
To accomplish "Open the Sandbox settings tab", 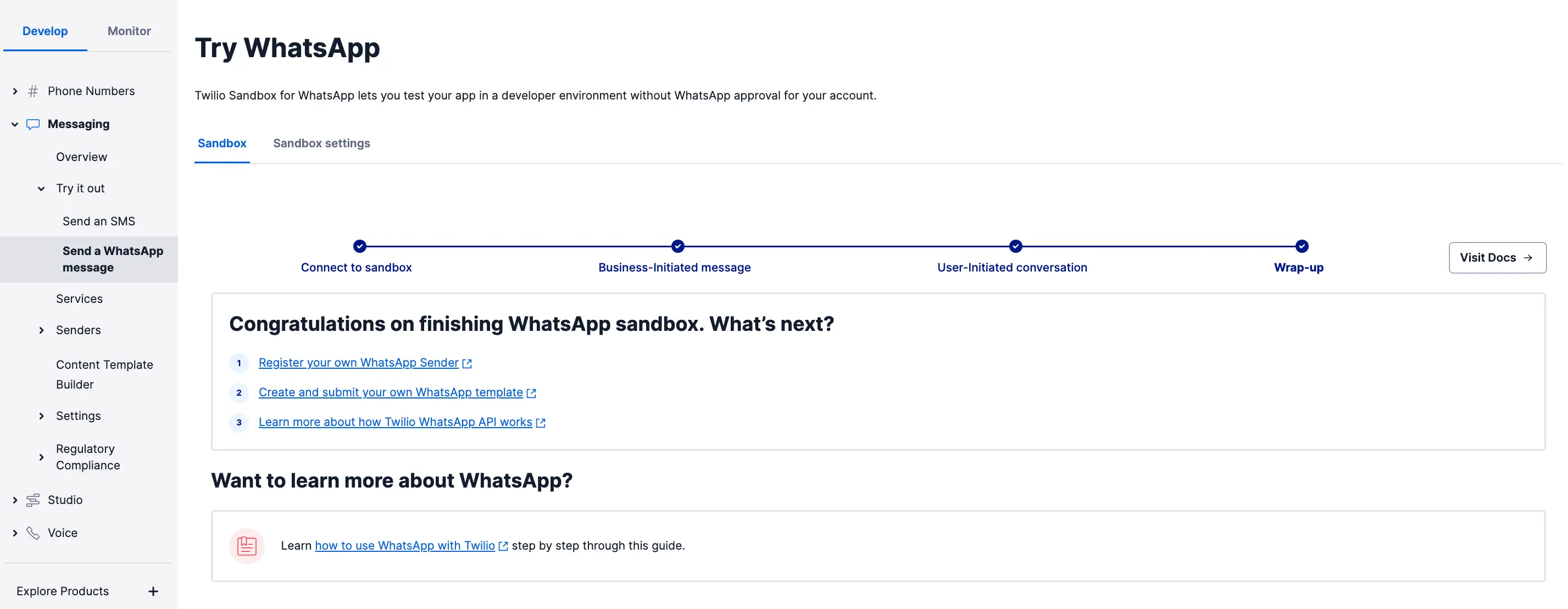I will coord(321,143).
